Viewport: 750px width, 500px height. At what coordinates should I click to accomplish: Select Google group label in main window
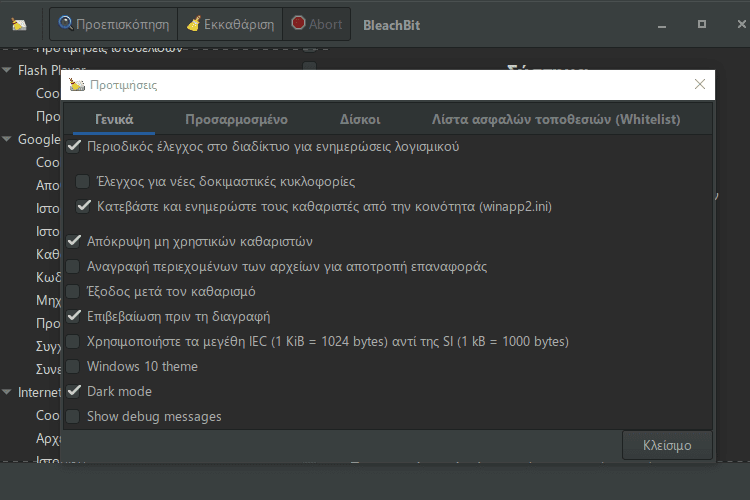[x=39, y=139]
